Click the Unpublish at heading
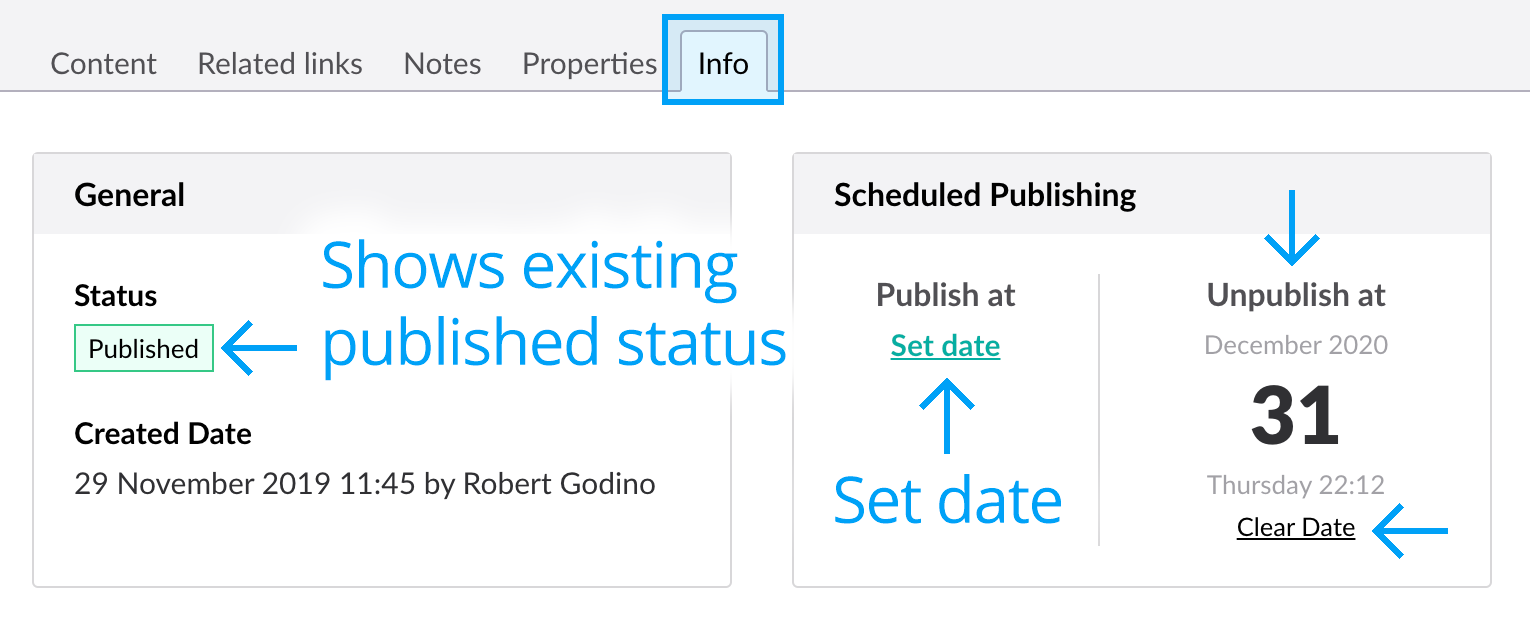 [x=1295, y=295]
